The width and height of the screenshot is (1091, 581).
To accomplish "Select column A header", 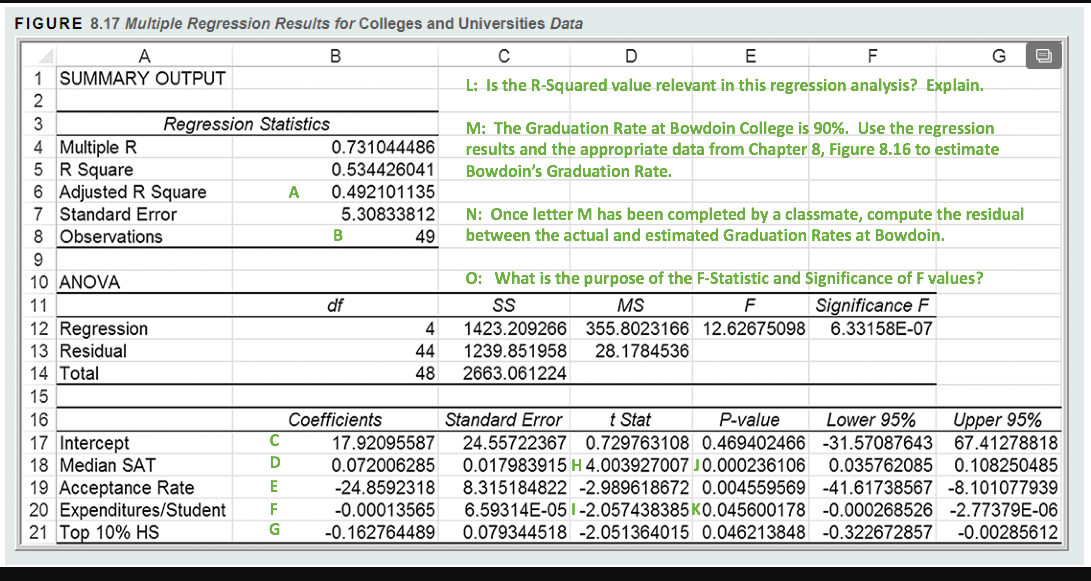I will (144, 56).
